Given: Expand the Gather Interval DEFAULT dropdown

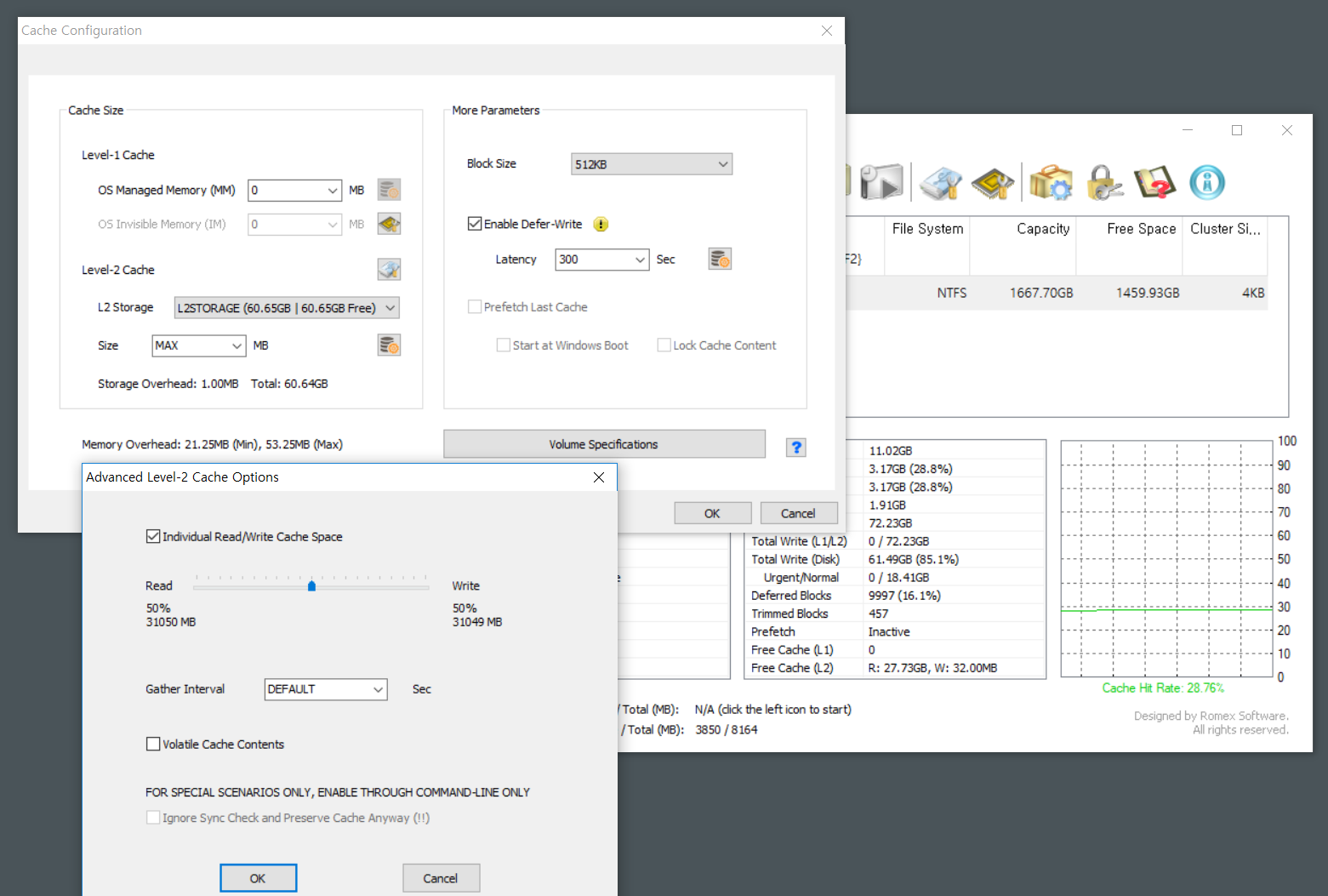Looking at the screenshot, I should point(326,689).
